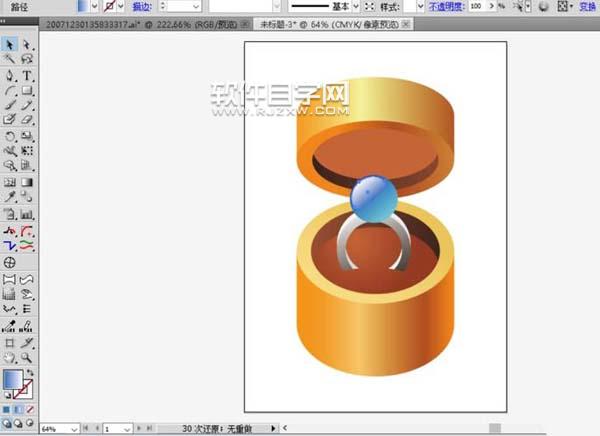Open control bar stroke color dropdown
Screen dimensions: 600x436
click(x=121, y=6)
